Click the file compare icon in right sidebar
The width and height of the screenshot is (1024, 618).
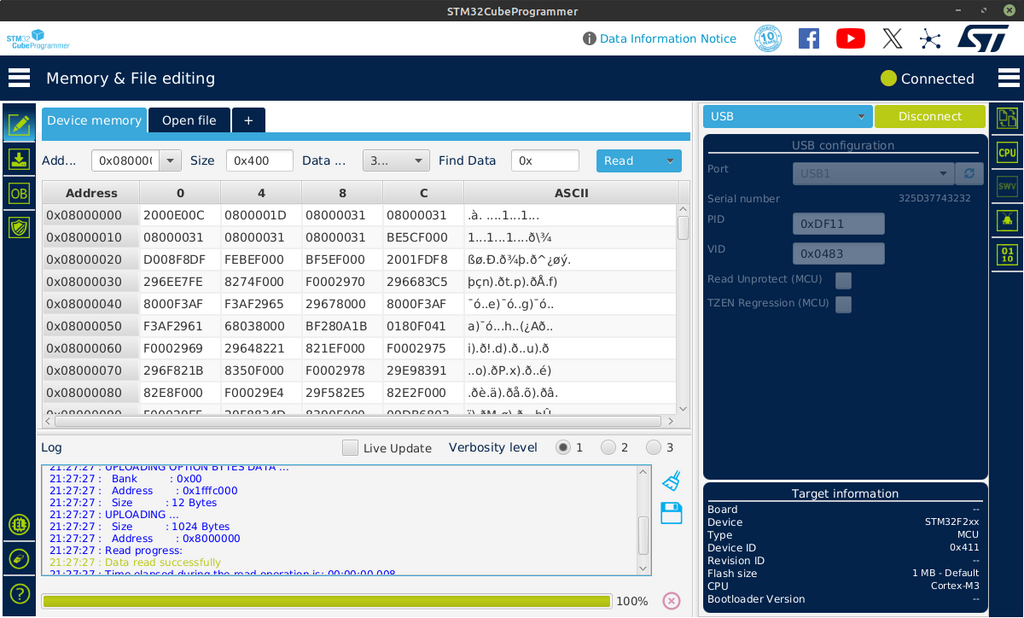tap(1006, 118)
